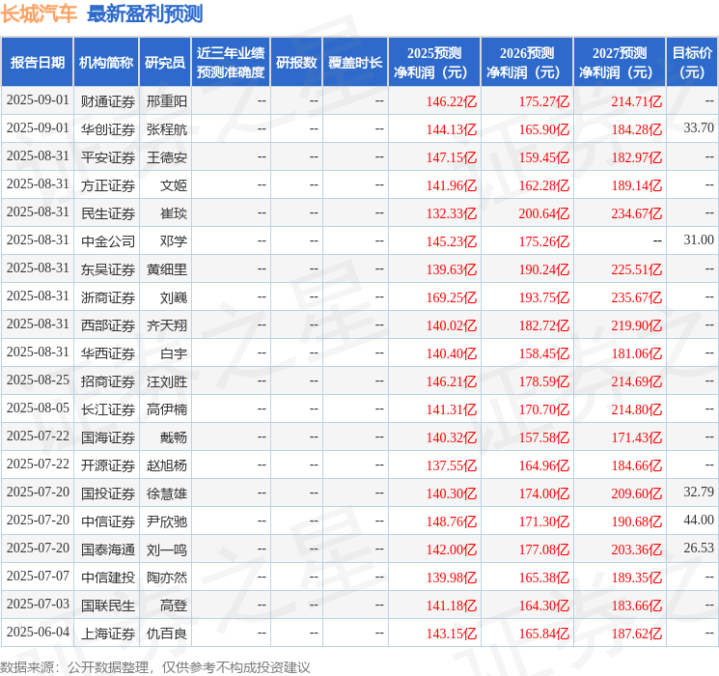Viewport: 719px width, 676px height.
Task: Select 国联民生 institution cell
Action: [x=108, y=606]
